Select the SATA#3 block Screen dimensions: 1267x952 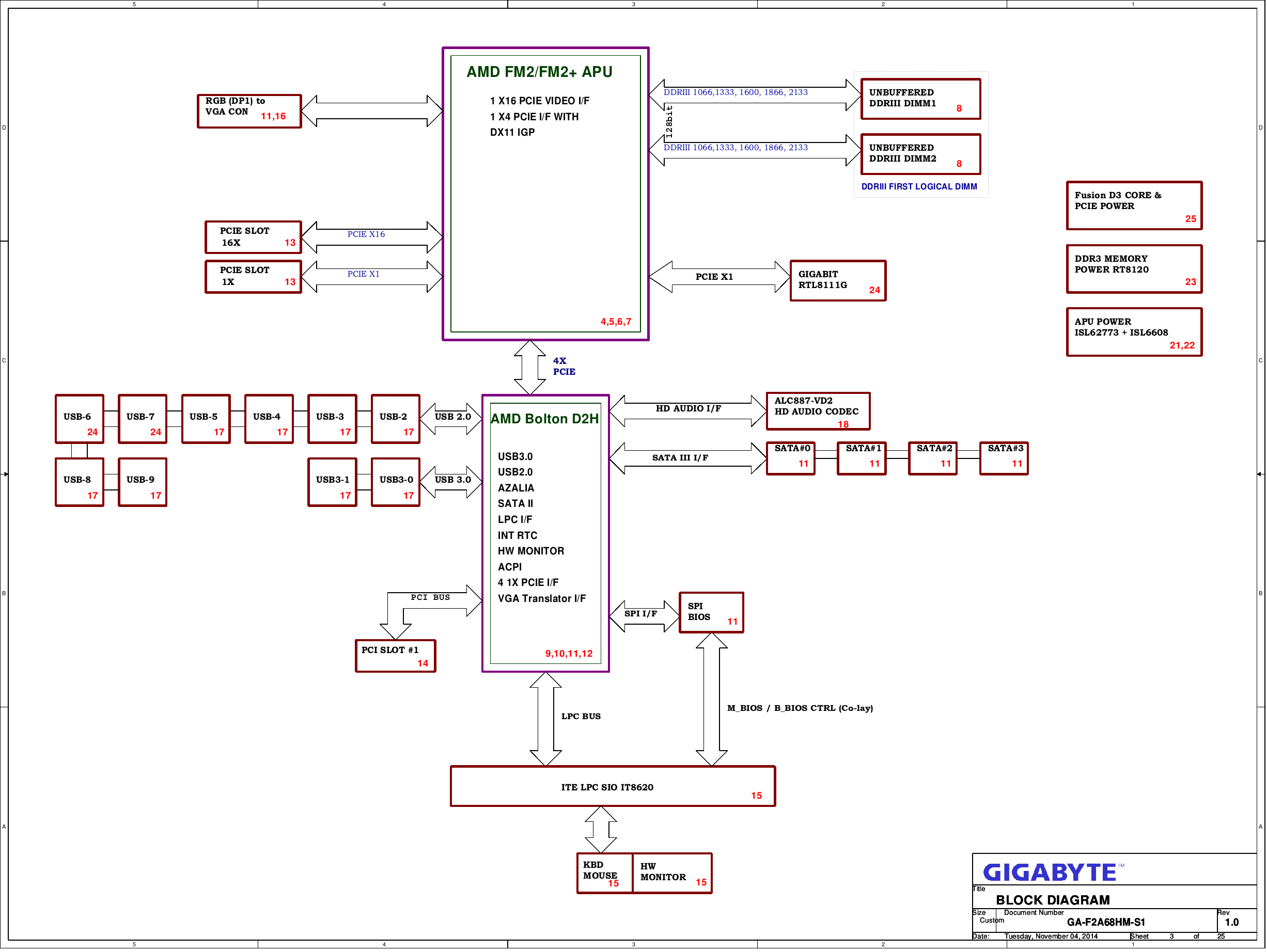1005,459
